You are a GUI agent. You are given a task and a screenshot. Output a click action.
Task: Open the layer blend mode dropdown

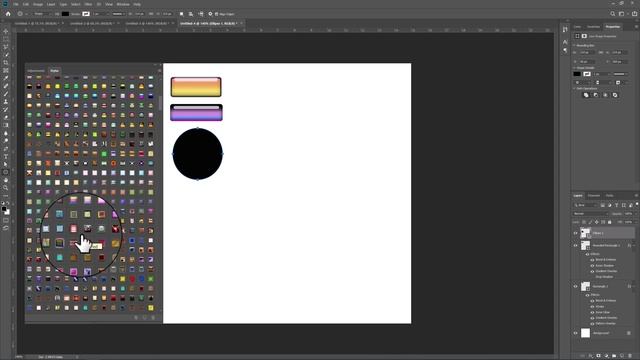tap(591, 214)
